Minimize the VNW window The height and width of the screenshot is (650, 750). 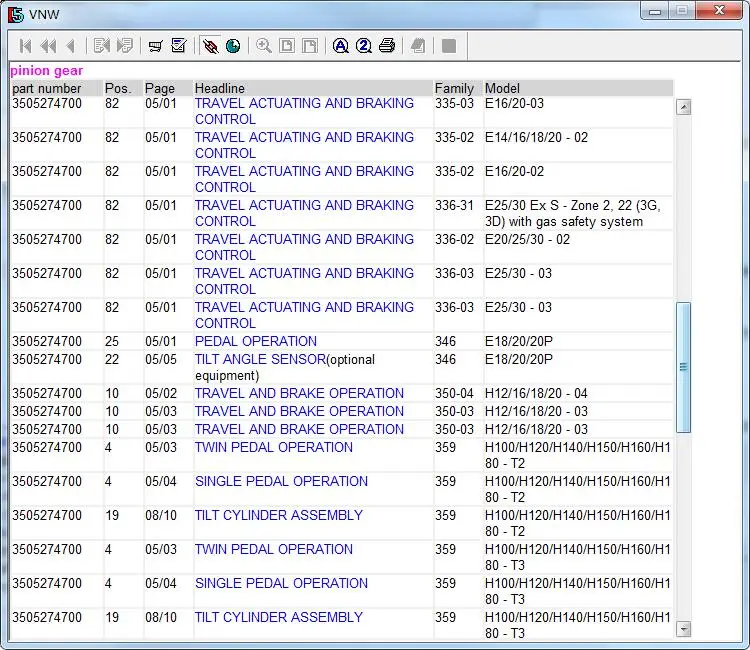(x=655, y=11)
